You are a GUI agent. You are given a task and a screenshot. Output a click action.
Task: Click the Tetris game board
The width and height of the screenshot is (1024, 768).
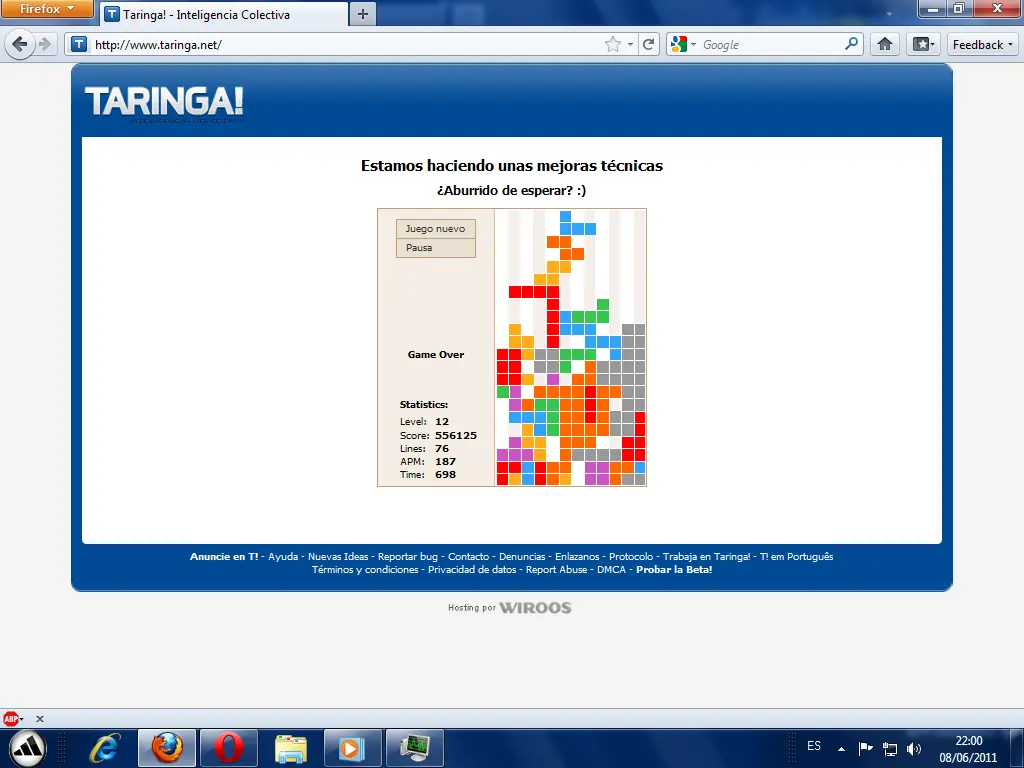pos(571,347)
